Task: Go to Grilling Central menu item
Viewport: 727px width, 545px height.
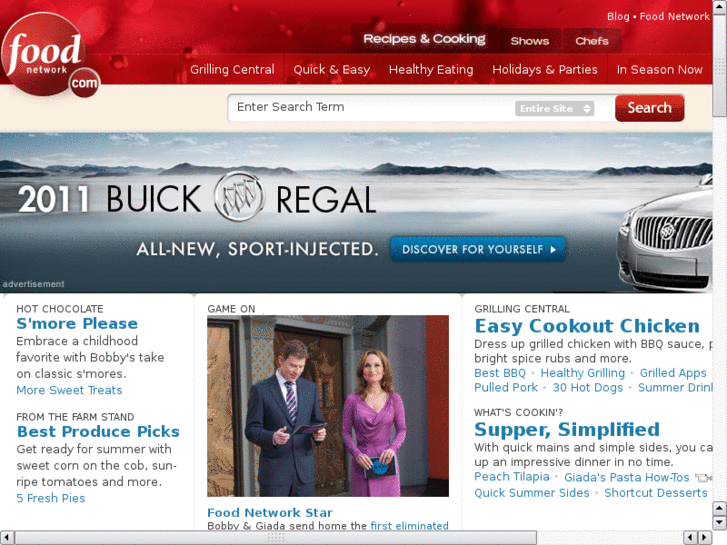Action: [x=232, y=70]
